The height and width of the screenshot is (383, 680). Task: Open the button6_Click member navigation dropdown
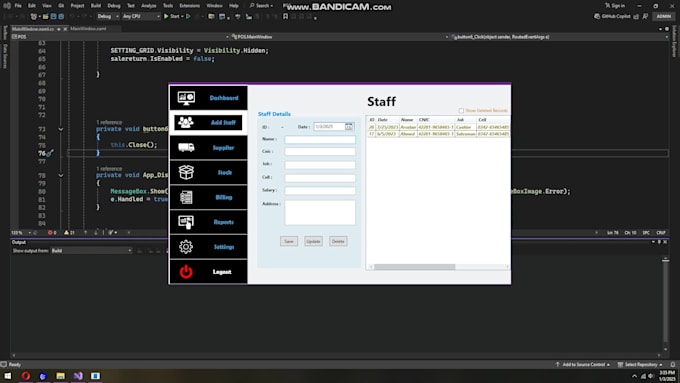559,37
